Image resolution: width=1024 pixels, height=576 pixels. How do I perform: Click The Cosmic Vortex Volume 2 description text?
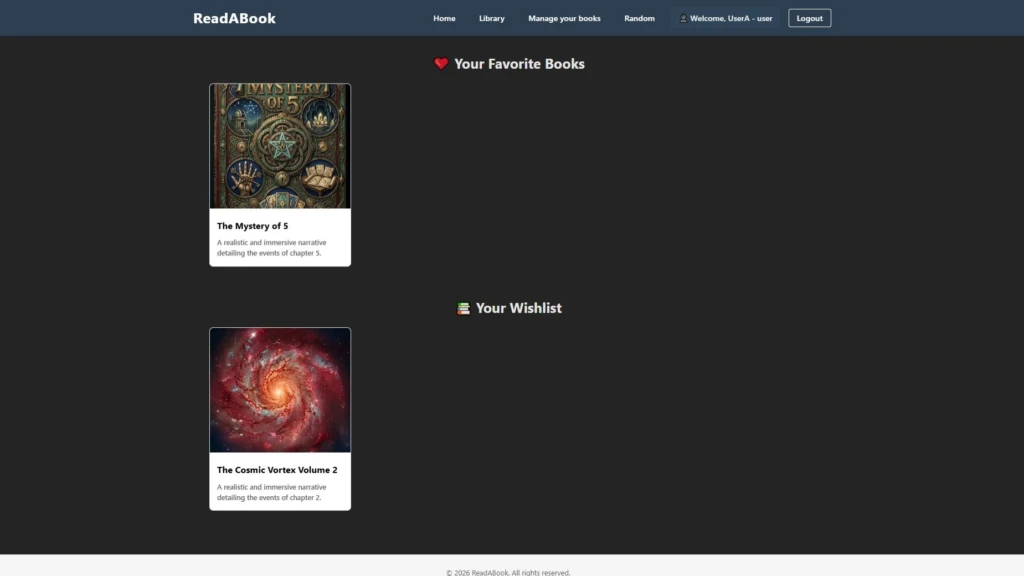click(272, 491)
